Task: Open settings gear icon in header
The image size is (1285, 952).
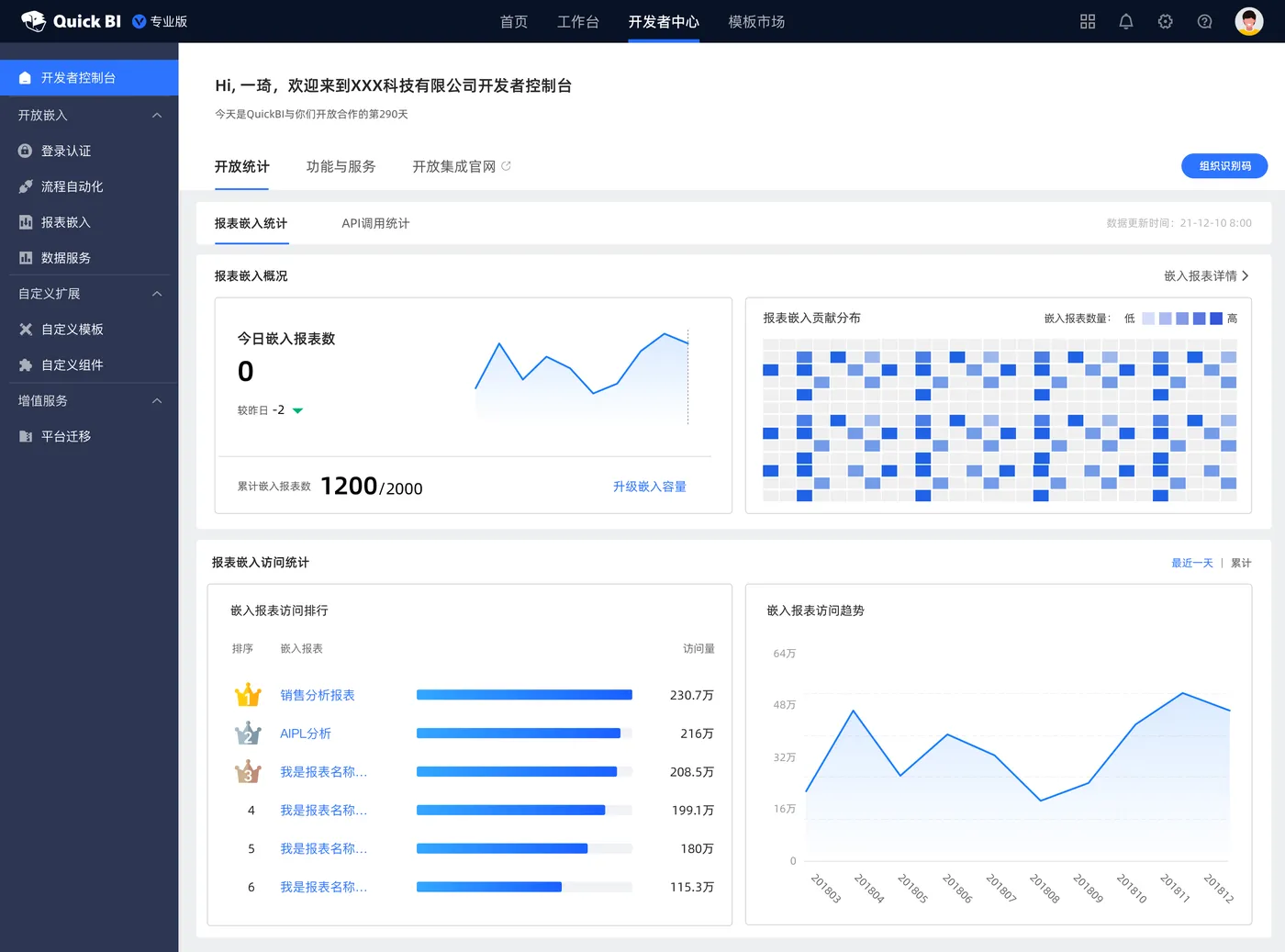Action: click(1166, 21)
